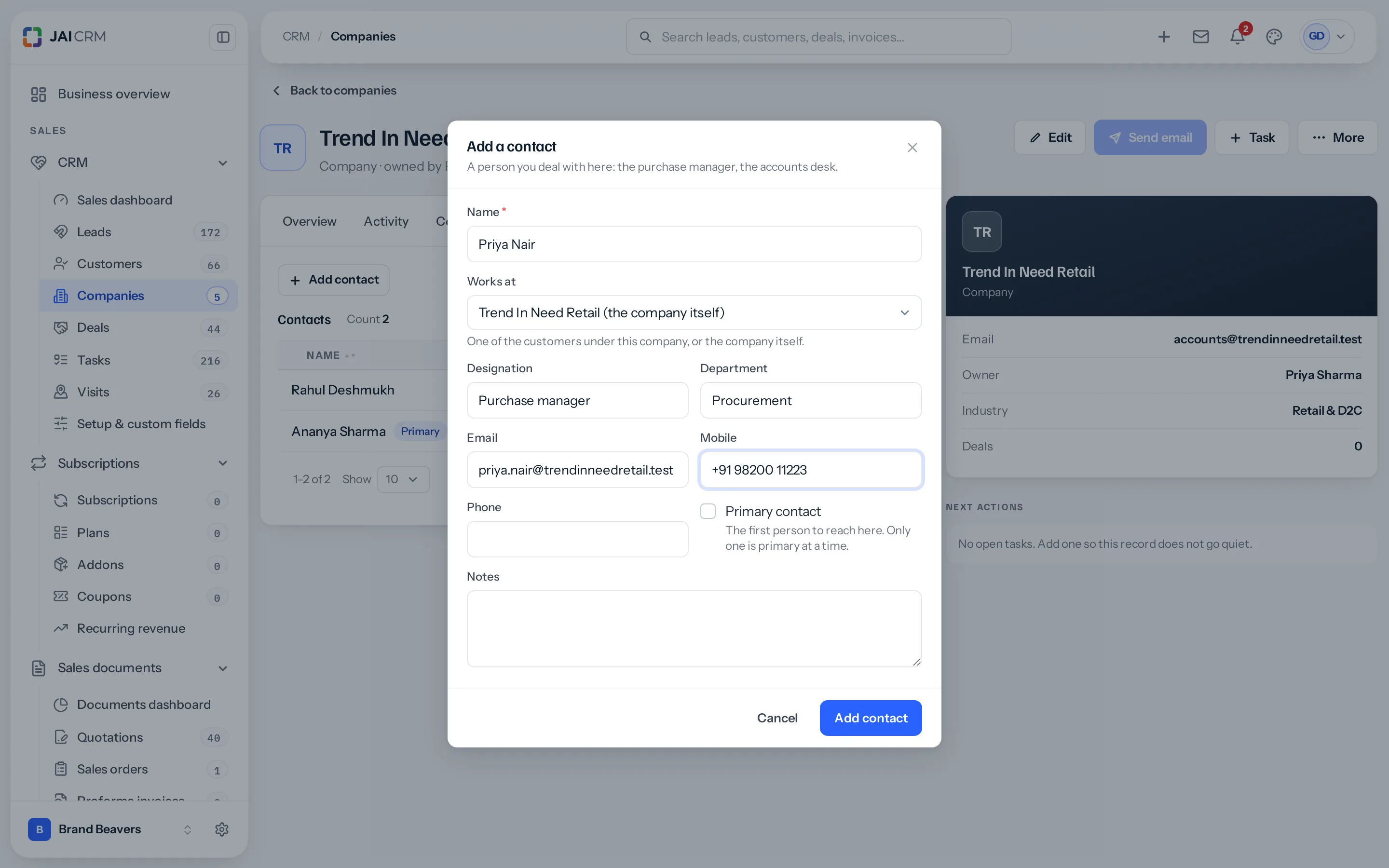1389x868 pixels.
Task: Open the Show 10 rows dropdown
Action: [403, 479]
